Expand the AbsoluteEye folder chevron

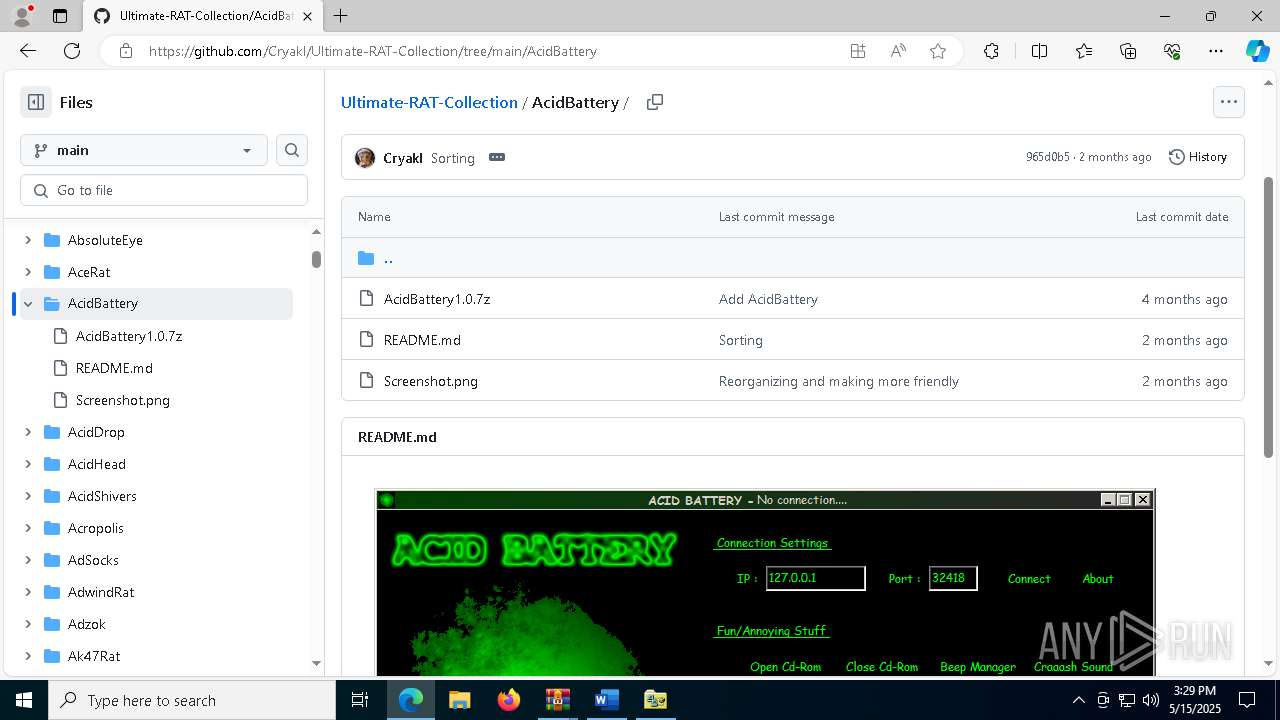pyautogui.click(x=28, y=240)
